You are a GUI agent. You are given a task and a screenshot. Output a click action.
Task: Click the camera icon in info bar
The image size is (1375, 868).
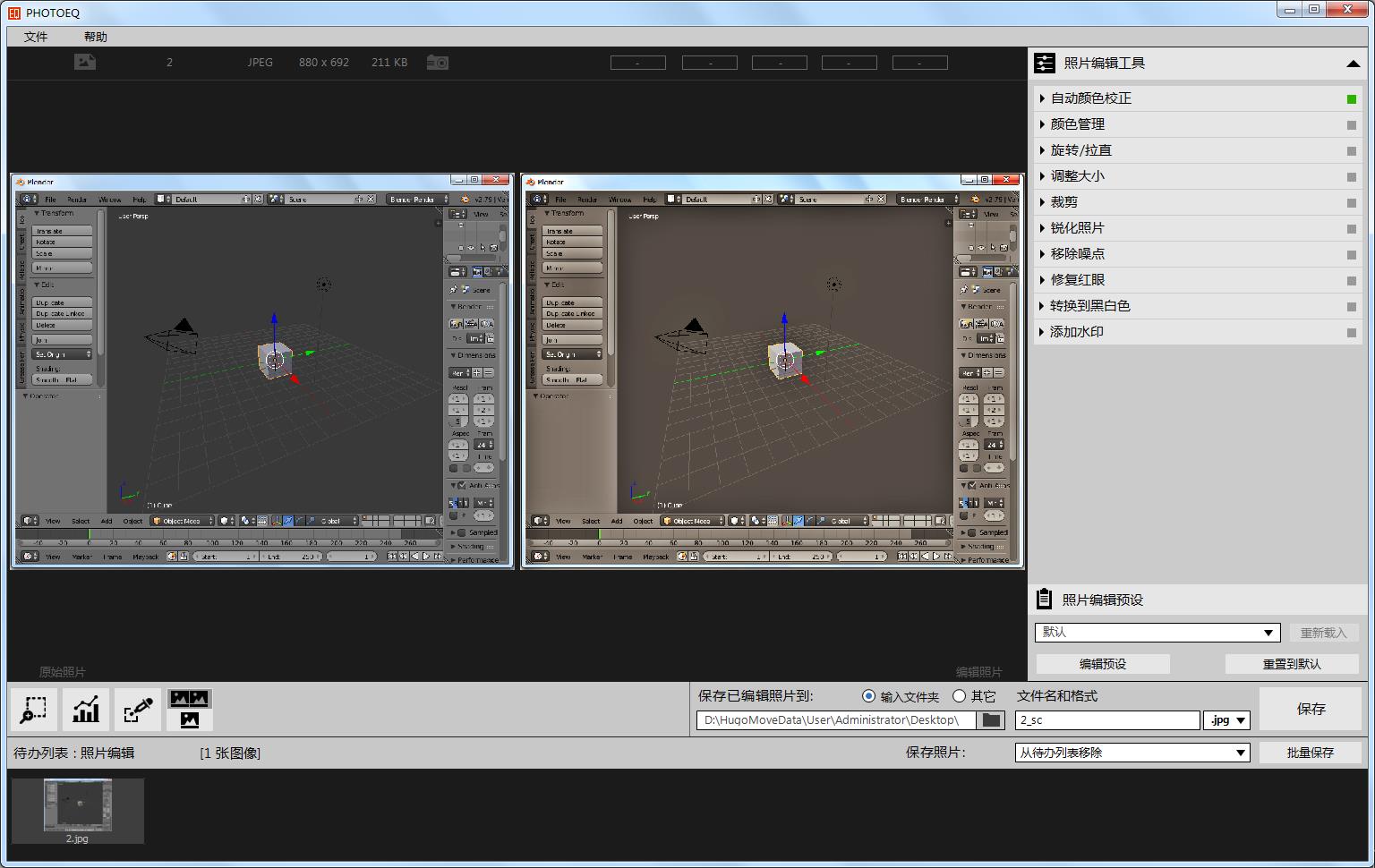click(x=437, y=63)
